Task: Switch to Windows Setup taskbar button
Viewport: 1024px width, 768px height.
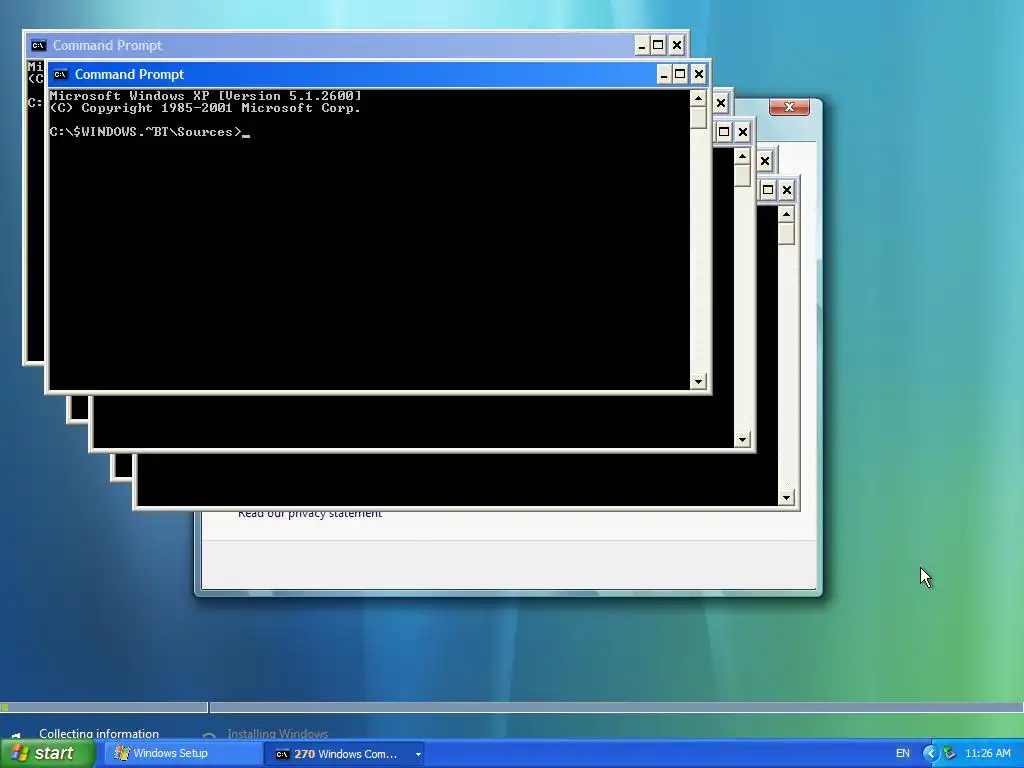Action: (183, 754)
